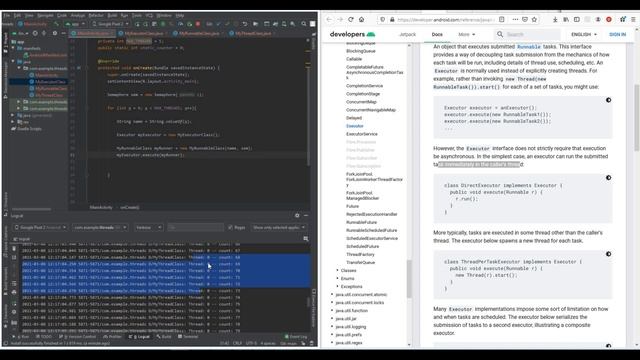Open the com.example.threads process dropdown
The height and width of the screenshot is (360, 640).
100,227
